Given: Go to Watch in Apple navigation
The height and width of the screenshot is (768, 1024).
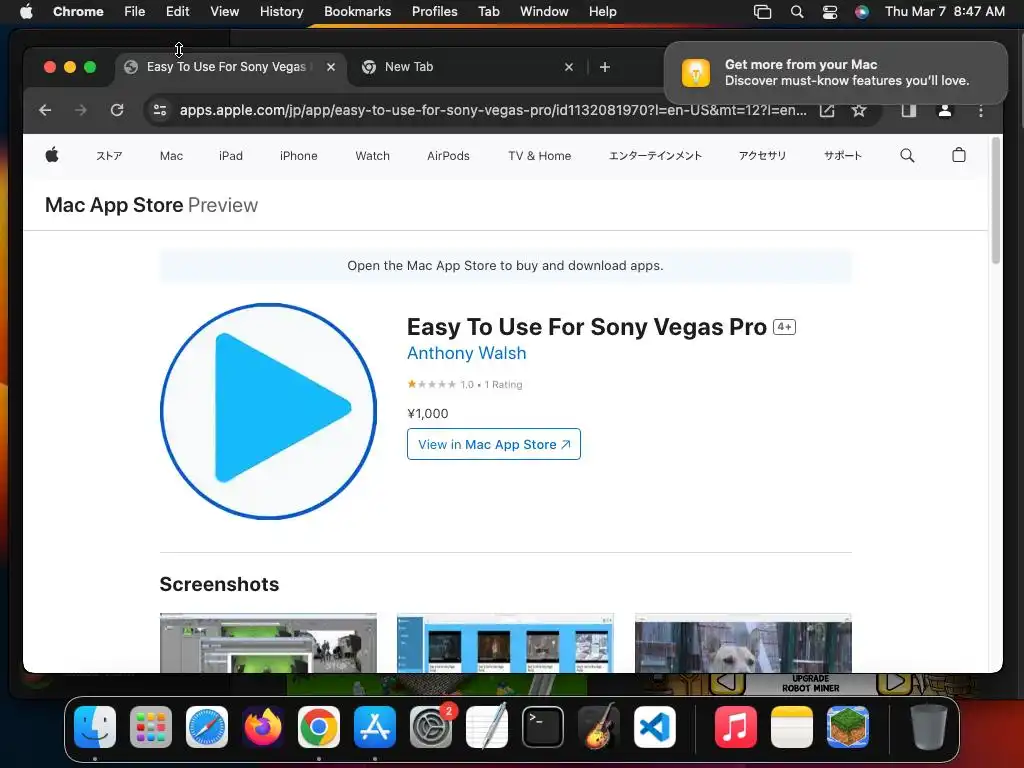Looking at the screenshot, I should tap(372, 155).
